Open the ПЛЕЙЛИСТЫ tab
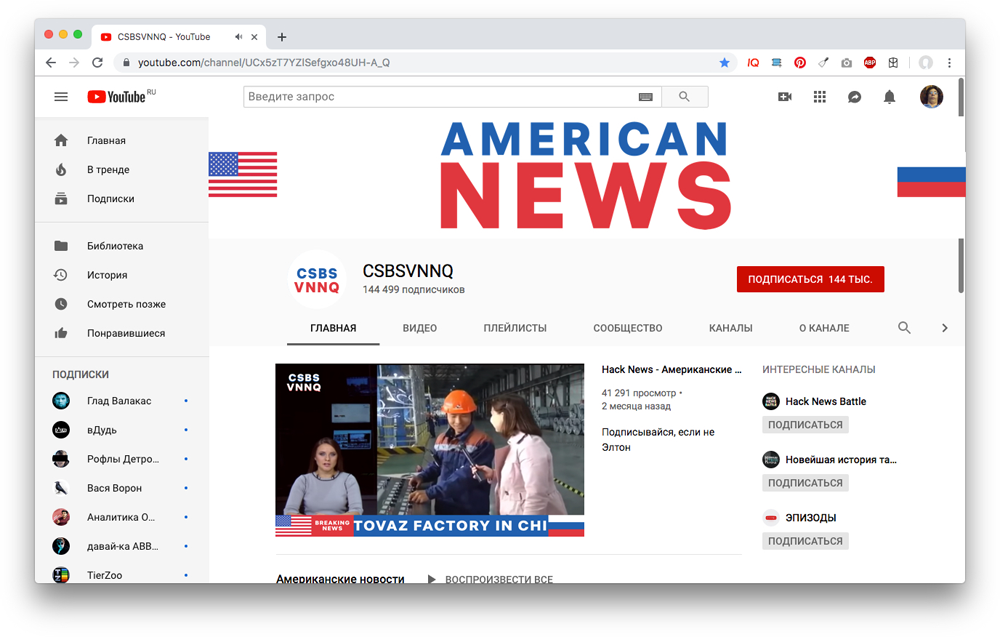 pos(515,328)
